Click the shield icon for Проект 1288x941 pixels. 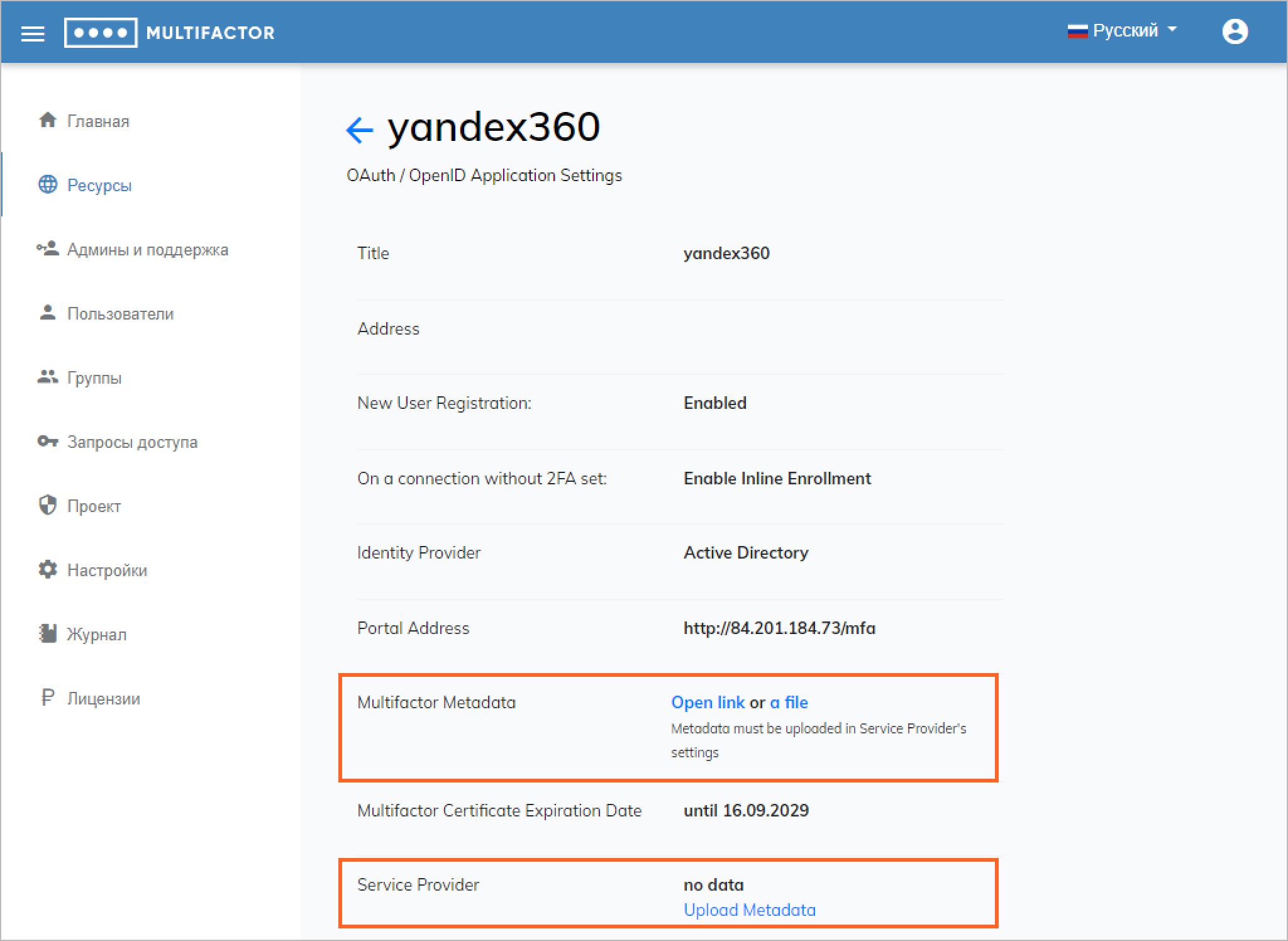(x=48, y=505)
